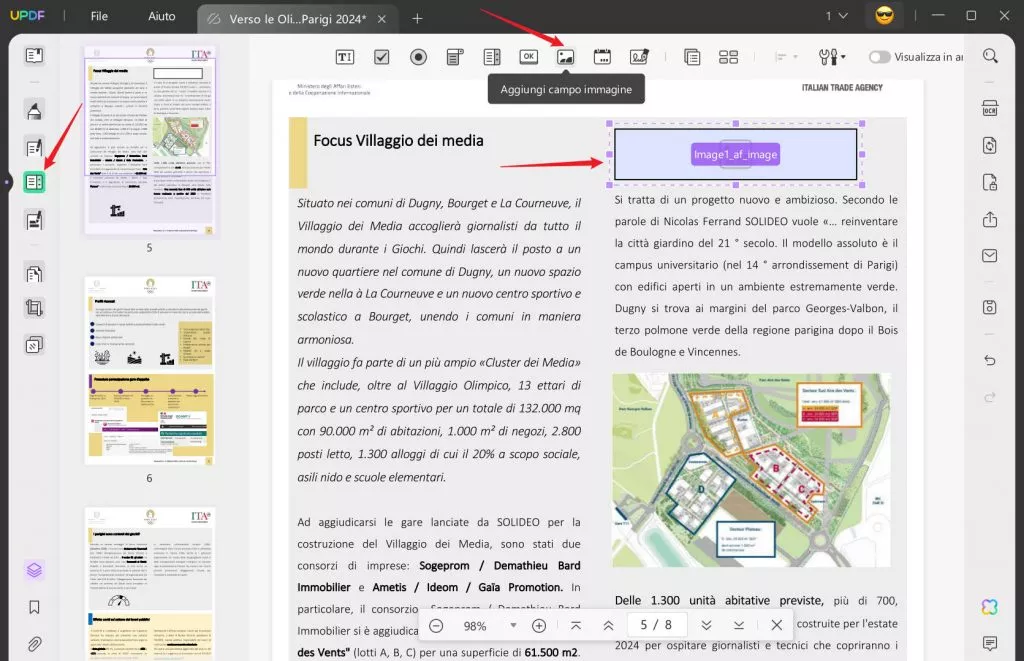Screen dimensions: 1024x661
Task: Open the File menu
Action: (x=99, y=16)
